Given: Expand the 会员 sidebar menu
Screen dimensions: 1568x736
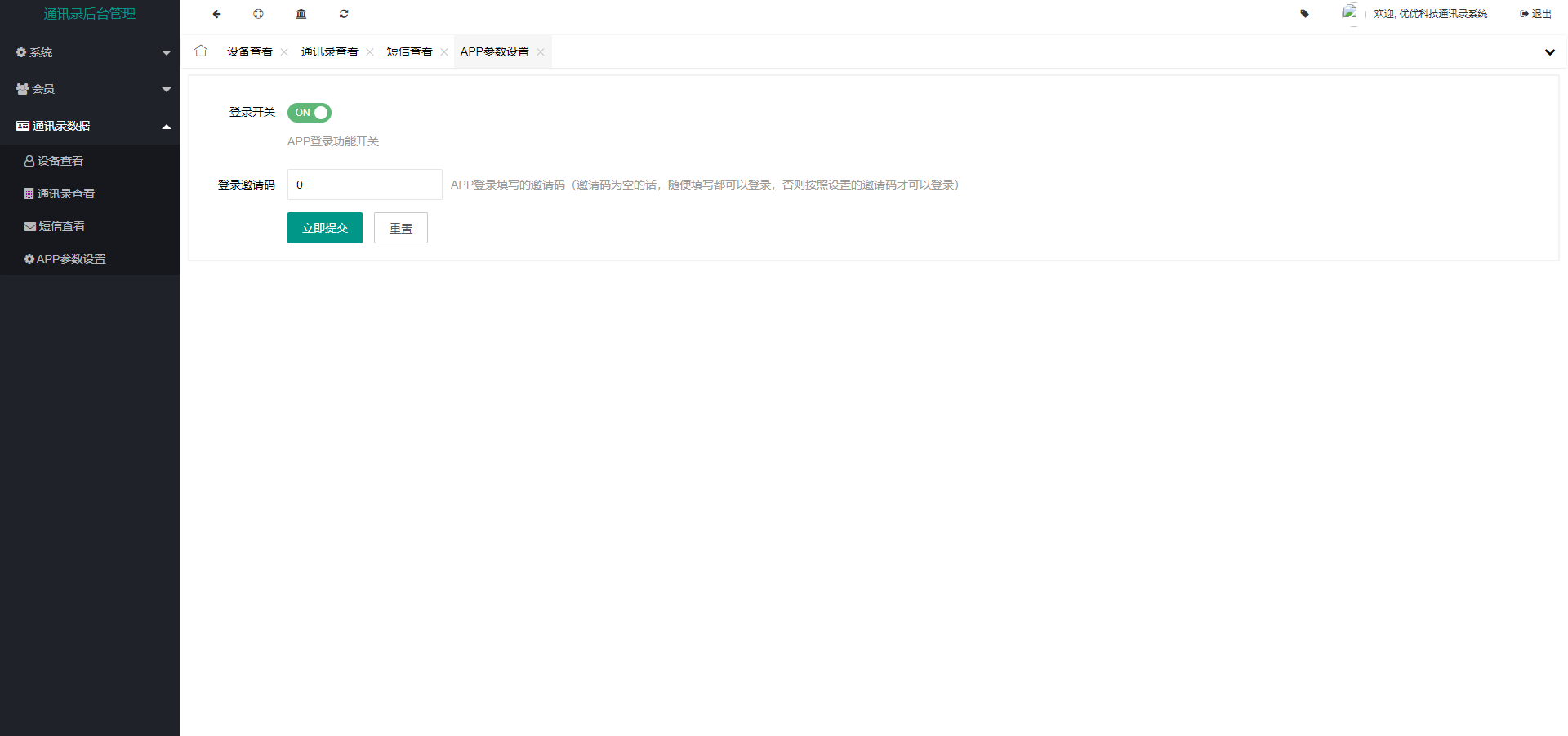Looking at the screenshot, I should [x=90, y=89].
